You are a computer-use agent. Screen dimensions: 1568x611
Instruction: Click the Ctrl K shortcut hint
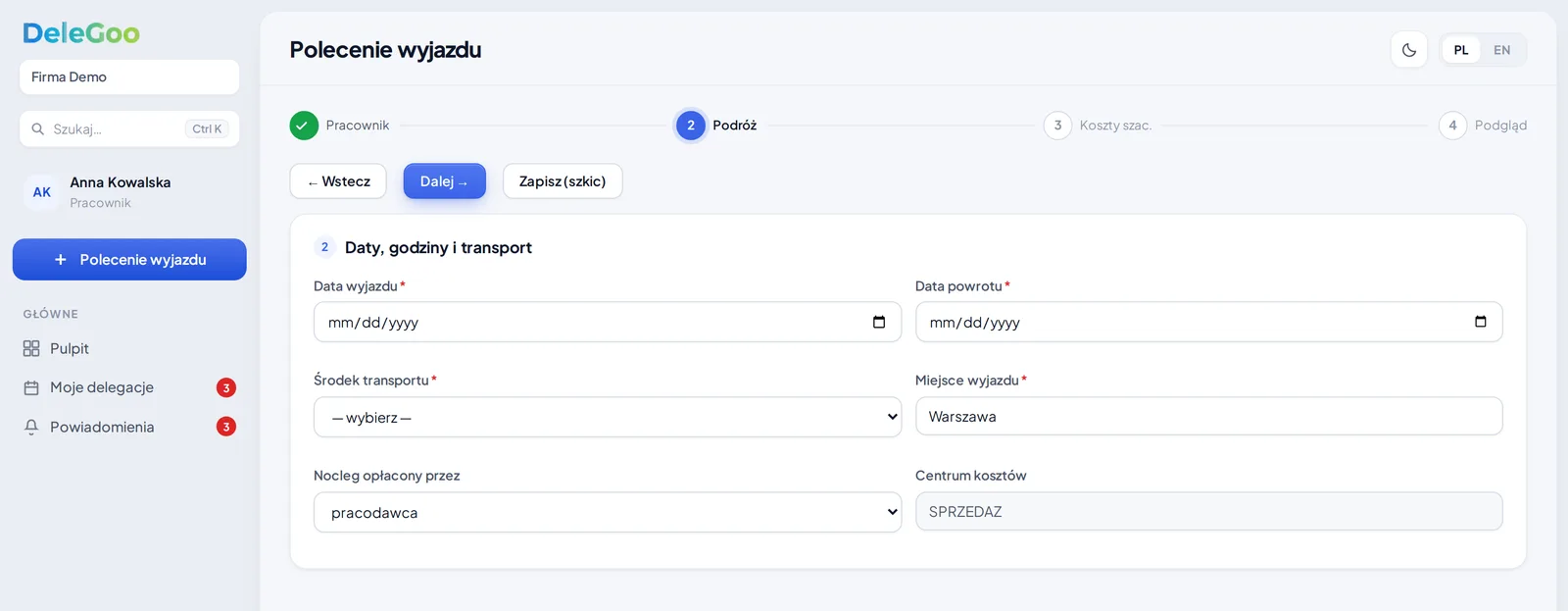(x=207, y=128)
